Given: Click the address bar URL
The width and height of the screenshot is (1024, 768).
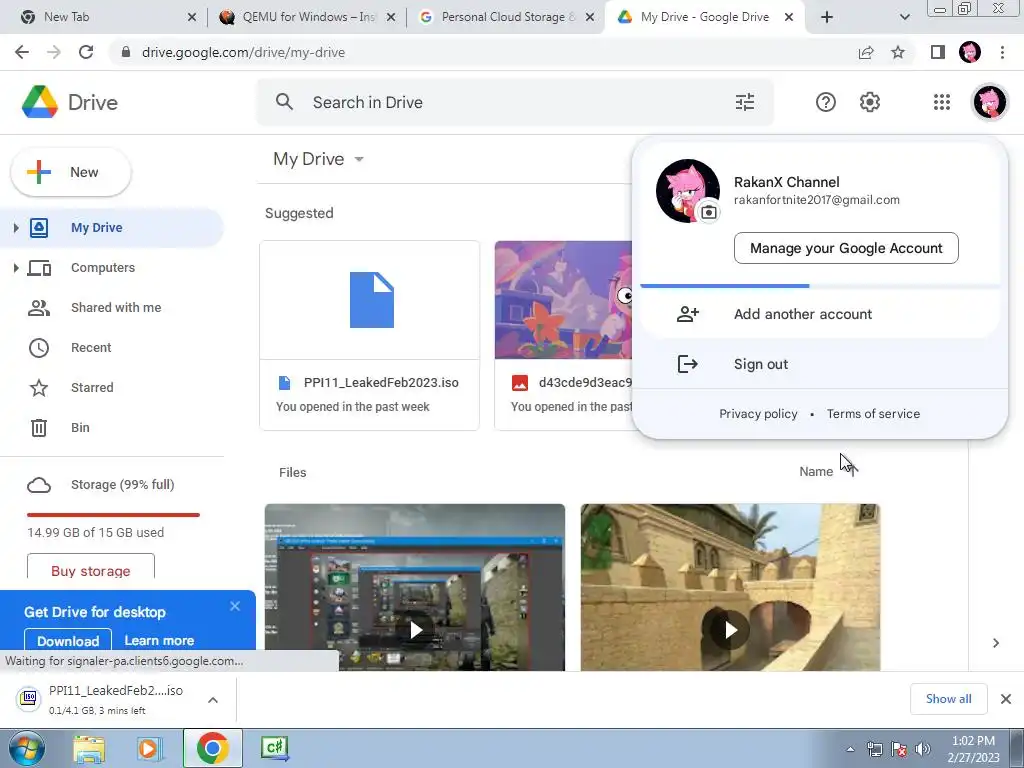Looking at the screenshot, I should point(244,52).
